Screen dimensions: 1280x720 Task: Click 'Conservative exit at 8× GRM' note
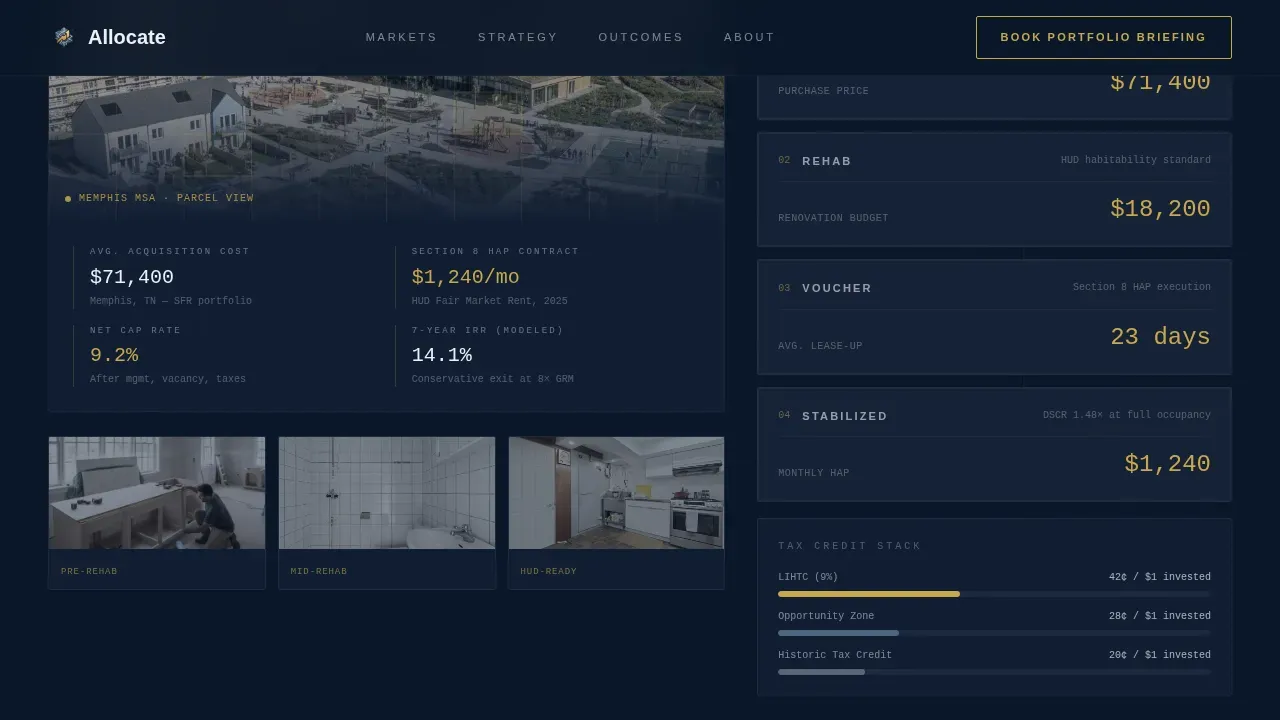click(x=493, y=379)
